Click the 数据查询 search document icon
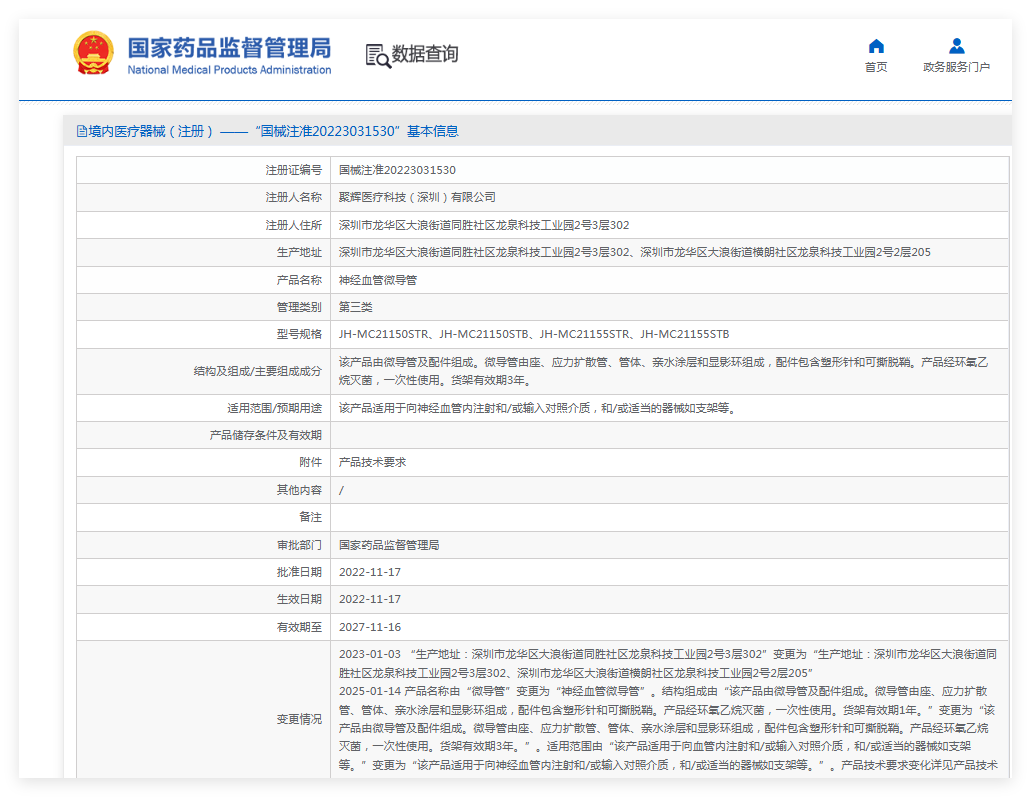Image resolution: width=1031 pixels, height=797 pixels. coord(377,55)
